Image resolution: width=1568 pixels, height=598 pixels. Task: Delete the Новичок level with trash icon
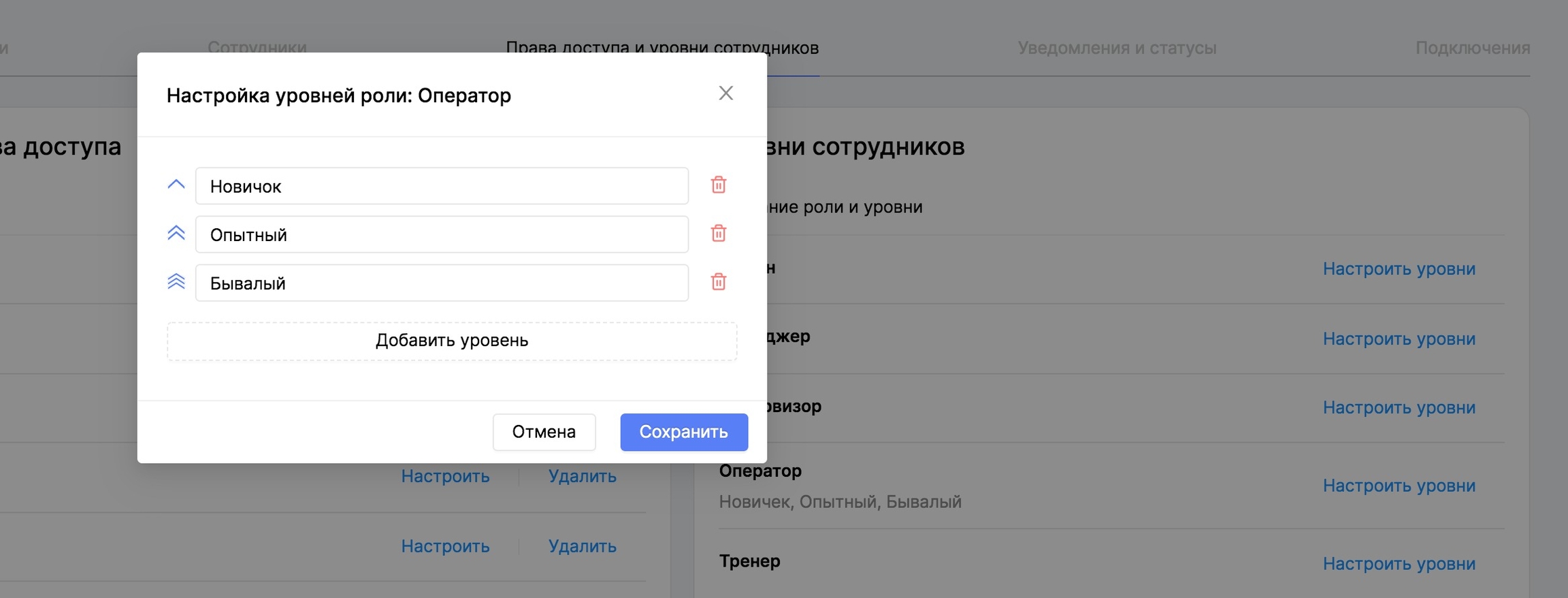[x=718, y=185]
